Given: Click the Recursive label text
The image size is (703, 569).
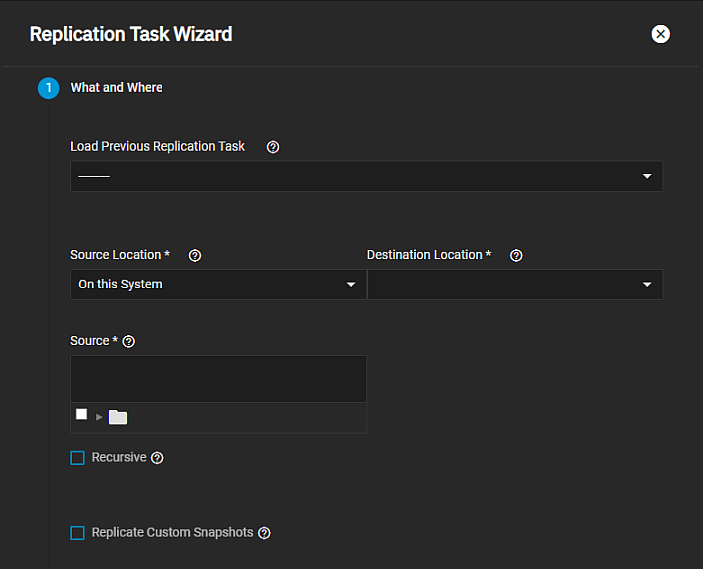Looking at the screenshot, I should click(119, 457).
